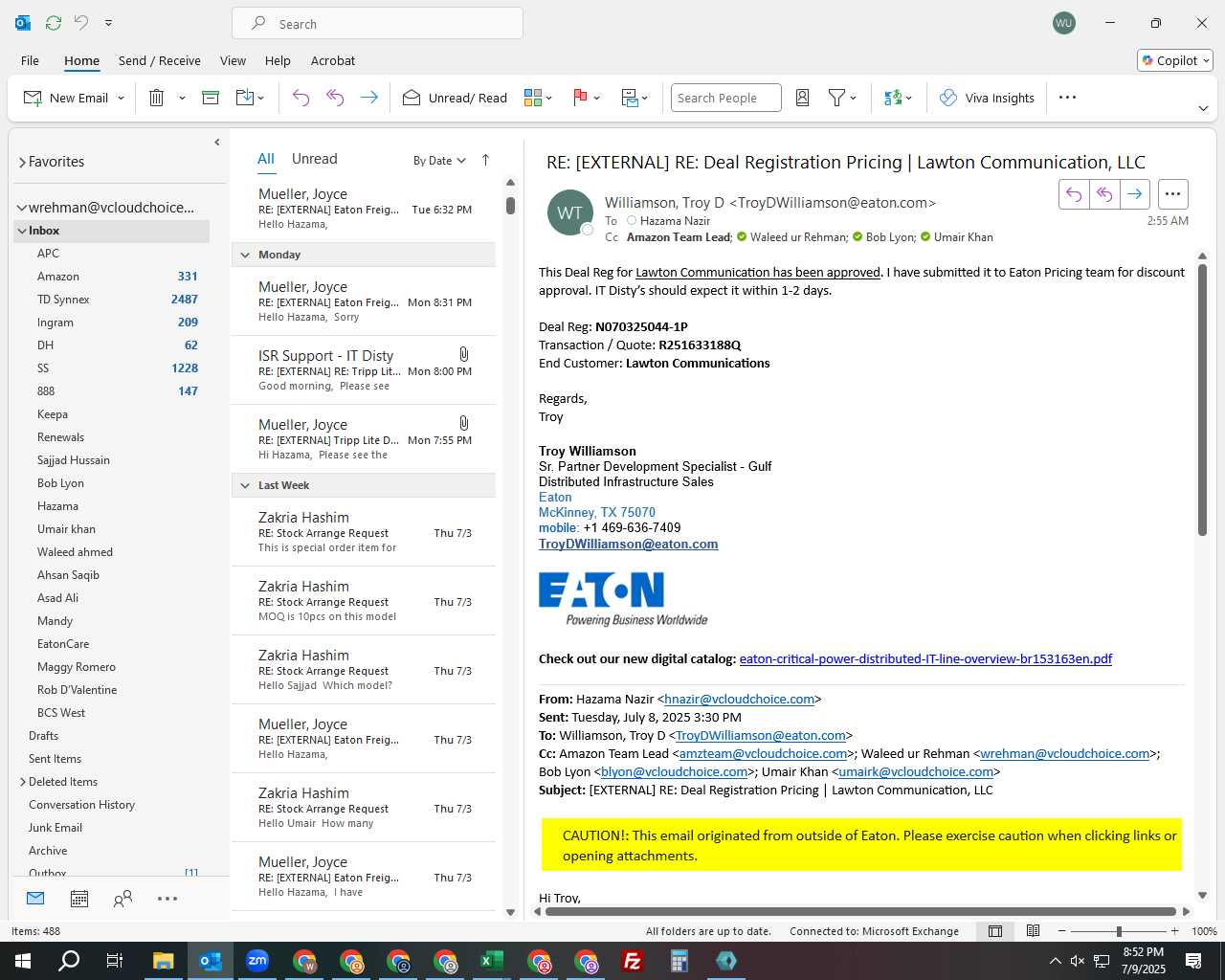Click the top Search box
This screenshot has height=980, width=1225.
click(377, 23)
